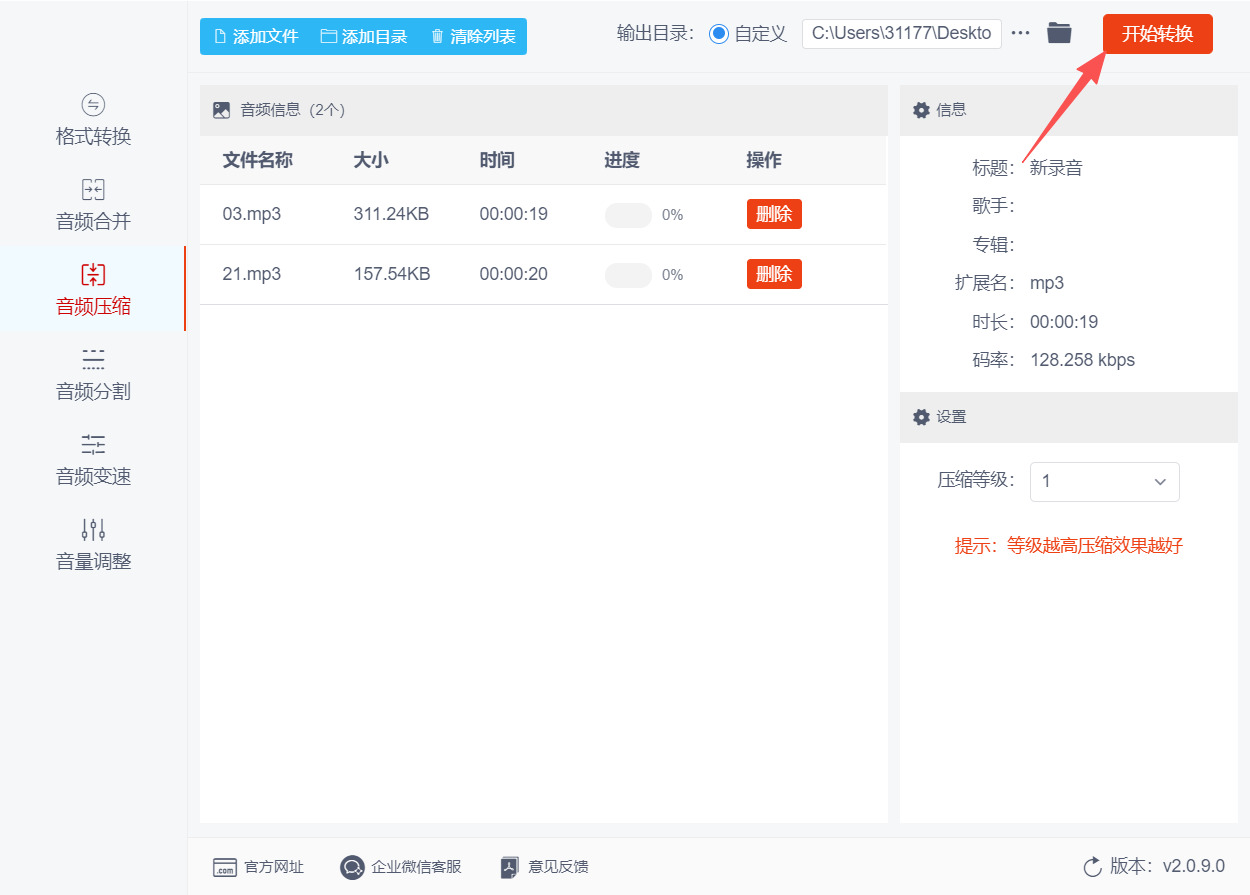The width and height of the screenshot is (1250, 895).
Task: Select the 21.mp3 file name
Action: coord(252,274)
